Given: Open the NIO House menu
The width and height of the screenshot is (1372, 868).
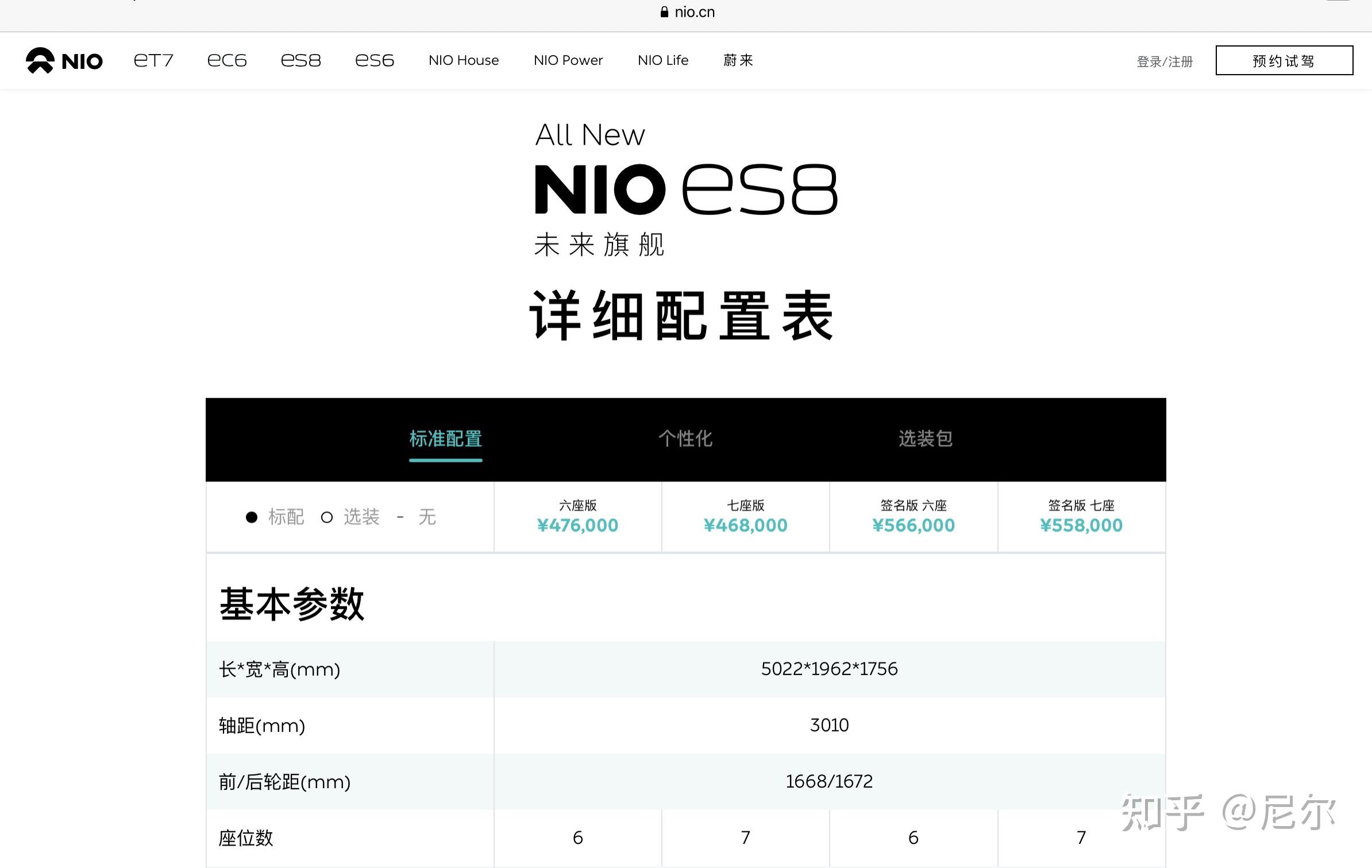Looking at the screenshot, I should (x=463, y=60).
